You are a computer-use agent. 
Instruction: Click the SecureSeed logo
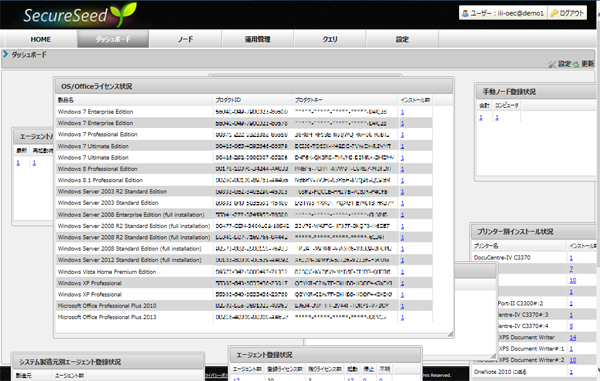coord(80,15)
